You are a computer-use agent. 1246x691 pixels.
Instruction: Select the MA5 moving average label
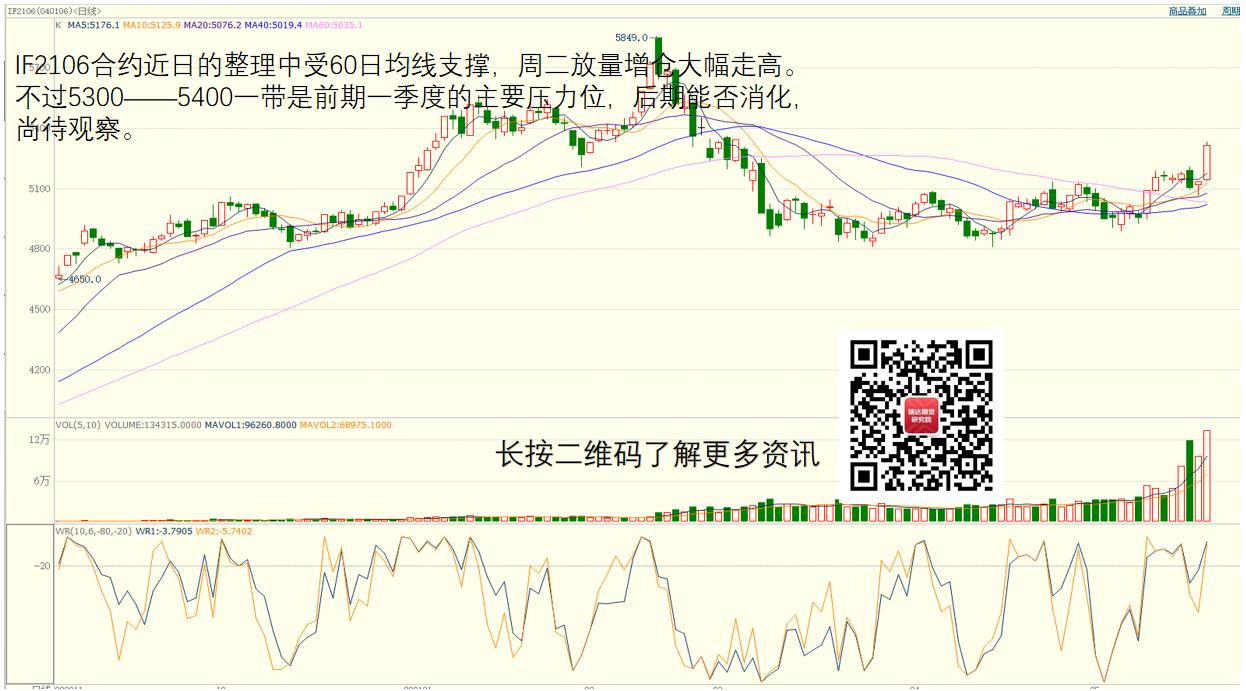[x=92, y=25]
